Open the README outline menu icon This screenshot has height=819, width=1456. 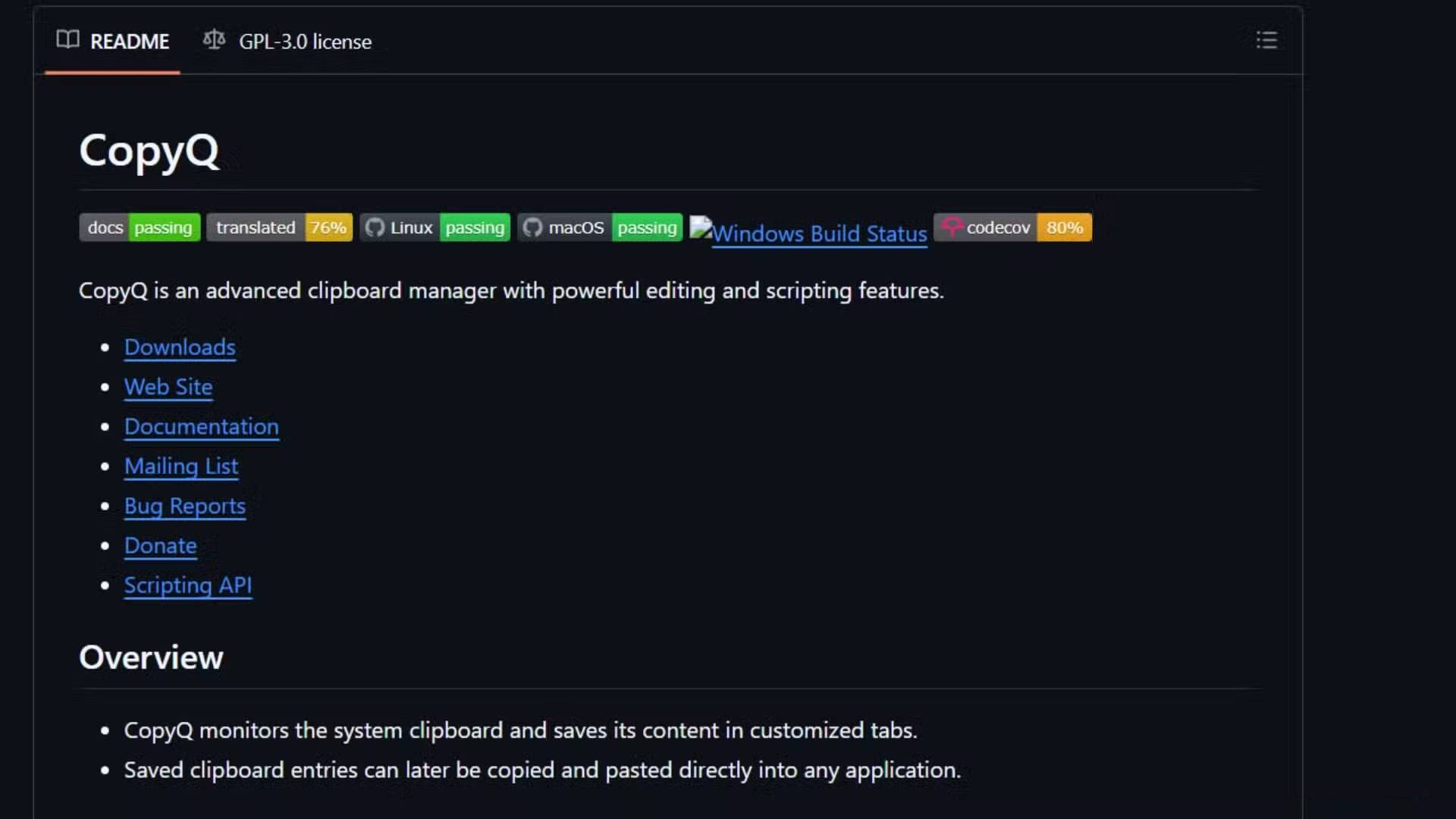click(x=1266, y=40)
